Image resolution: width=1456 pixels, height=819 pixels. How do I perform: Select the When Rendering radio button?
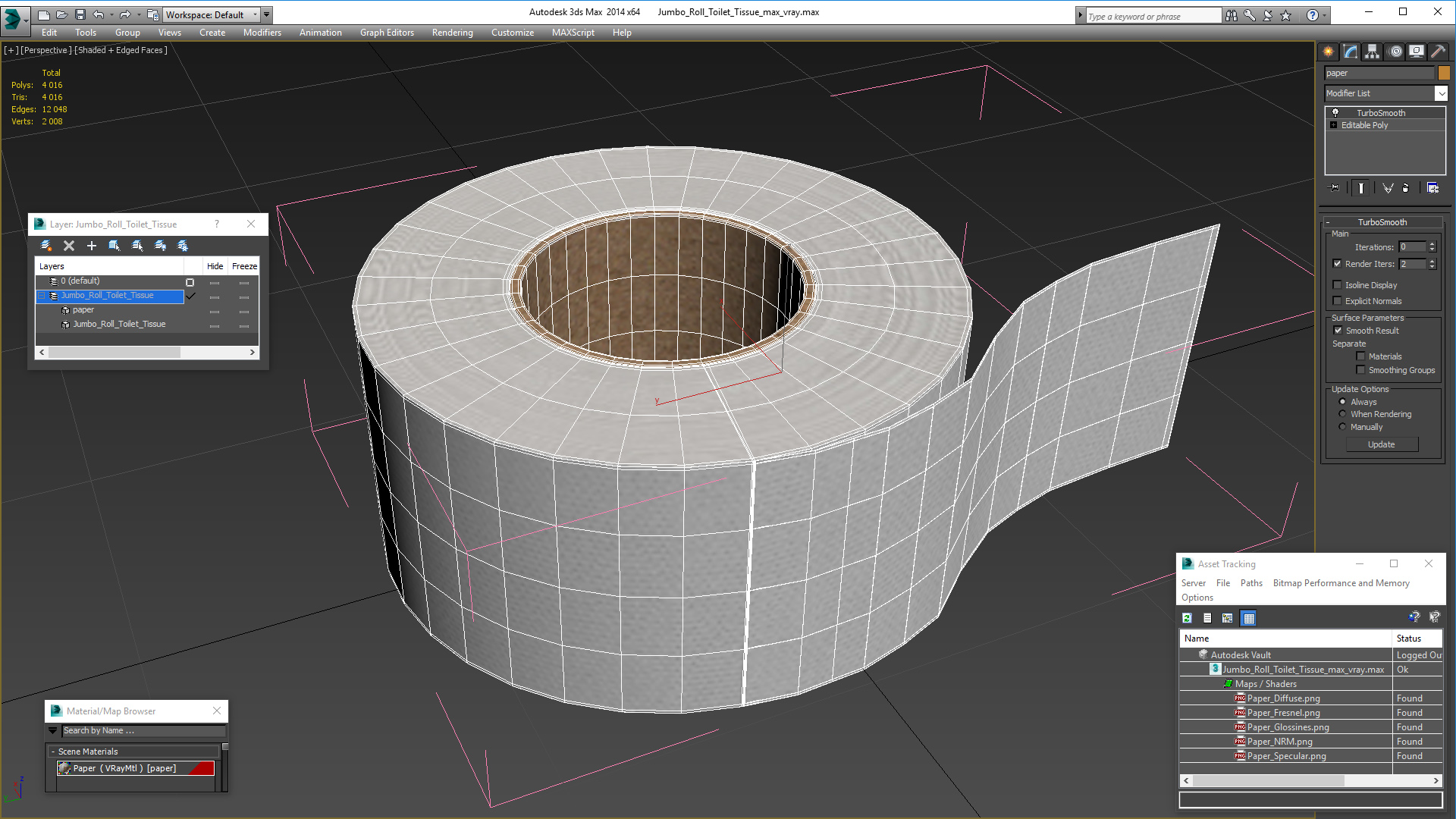click(1342, 414)
